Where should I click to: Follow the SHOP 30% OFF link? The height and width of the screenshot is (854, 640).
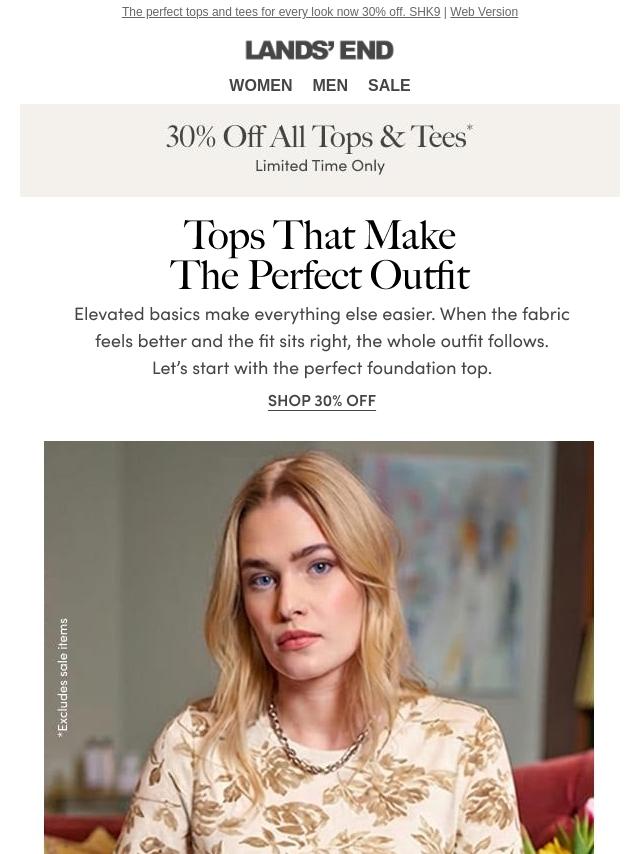coord(321,401)
